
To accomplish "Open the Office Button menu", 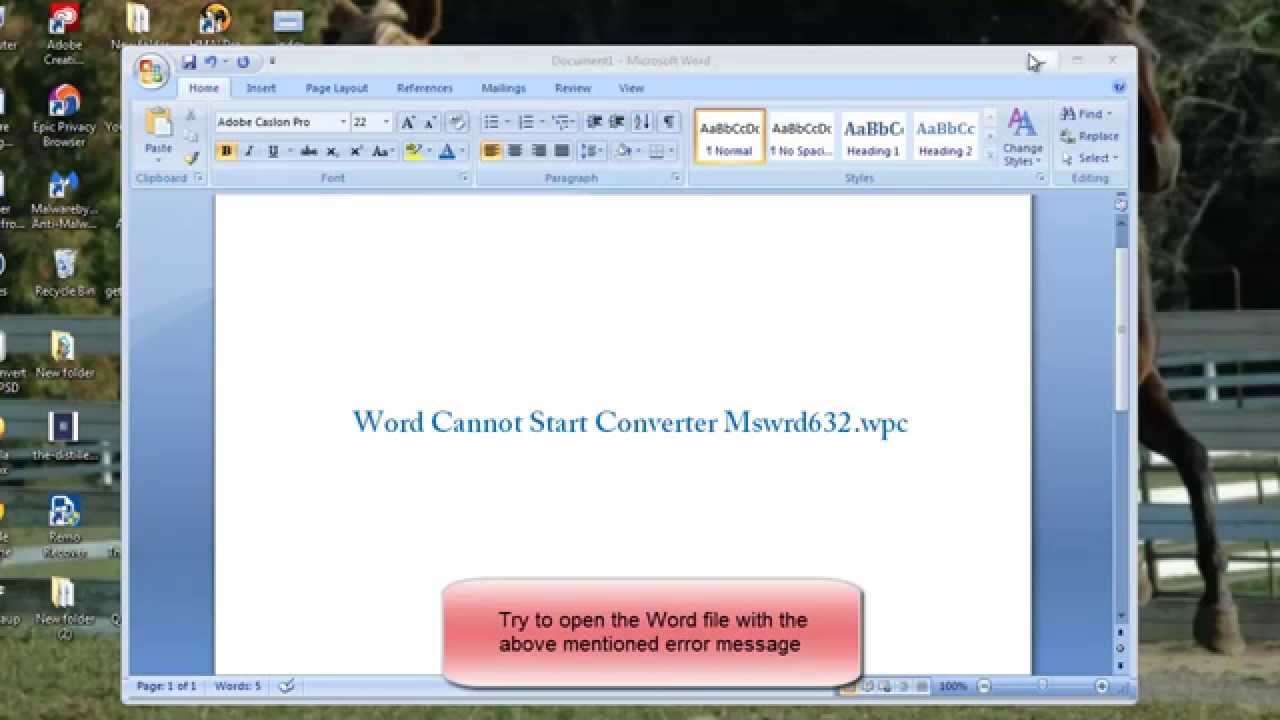I will 151,71.
